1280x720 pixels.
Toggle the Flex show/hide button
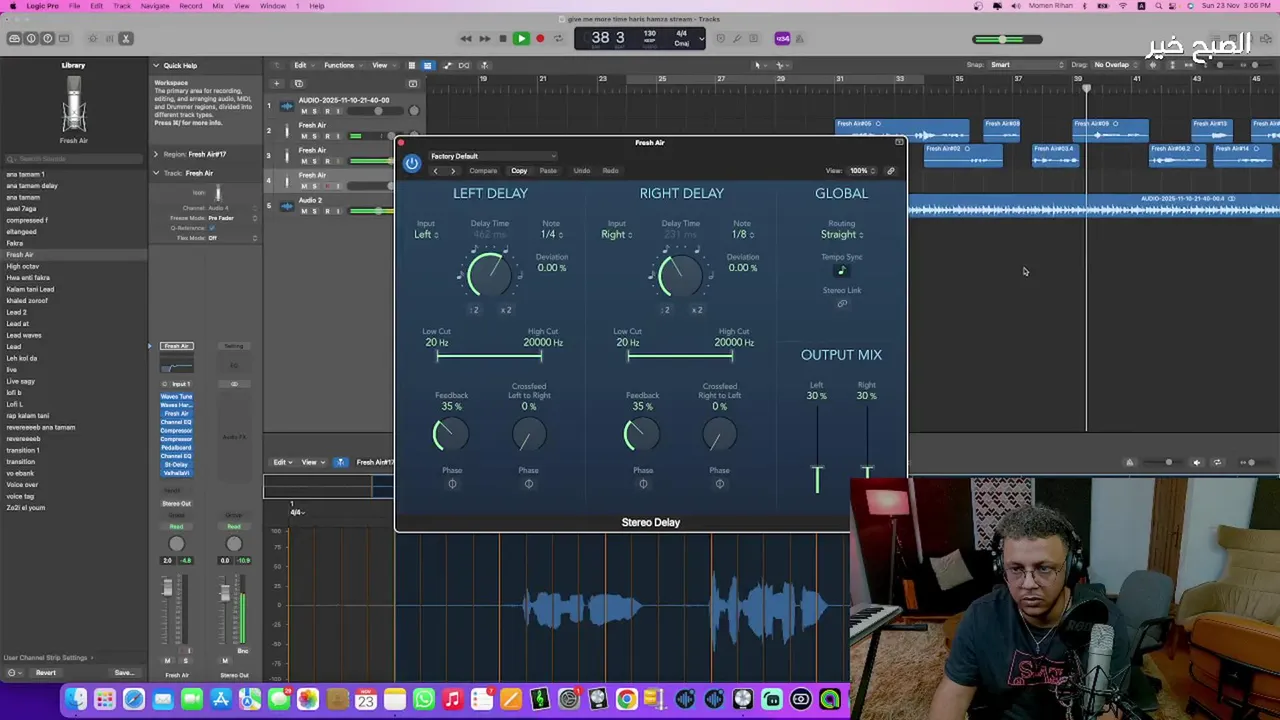(x=464, y=65)
